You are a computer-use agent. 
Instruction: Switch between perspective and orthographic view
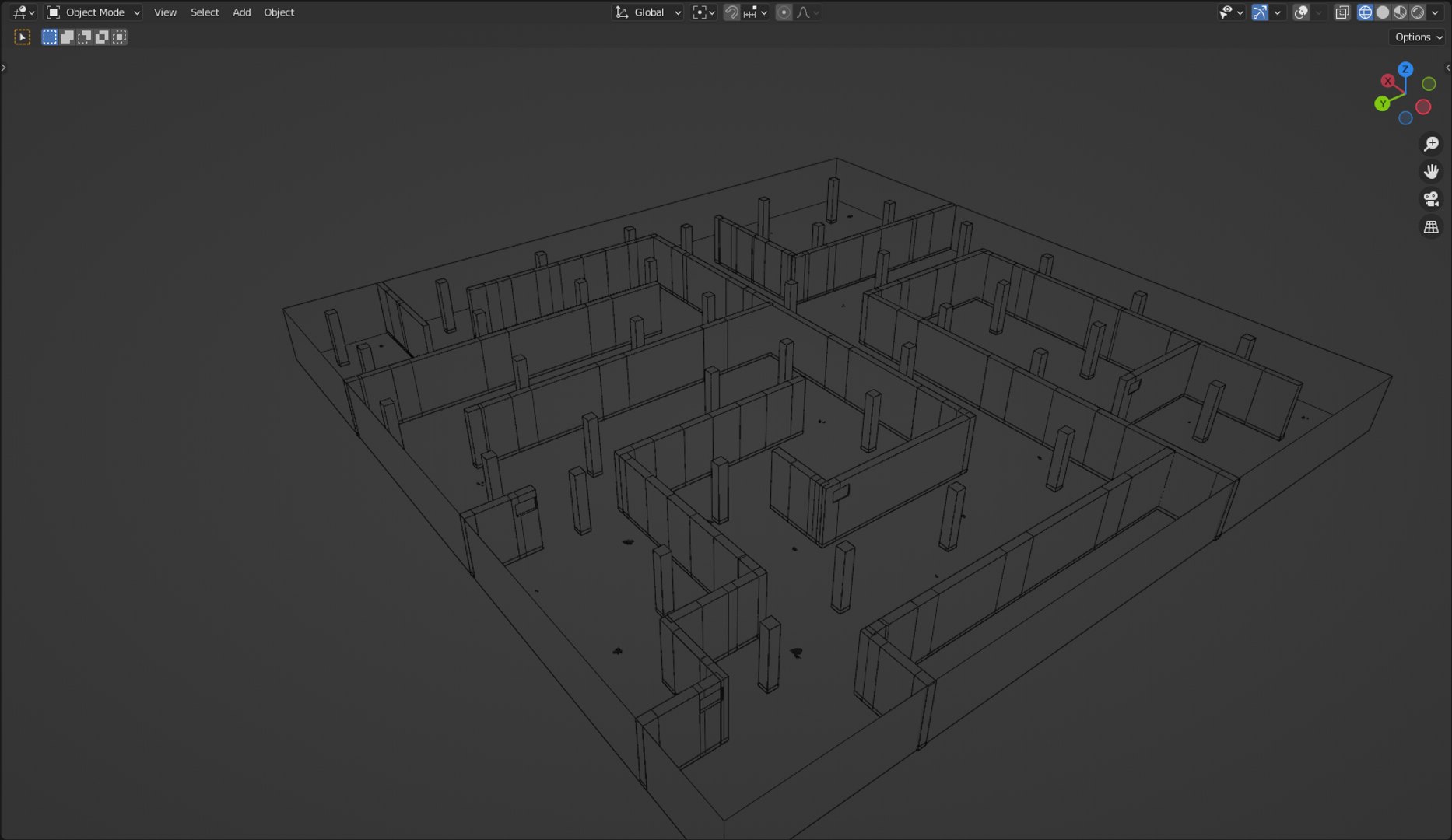[x=1431, y=227]
